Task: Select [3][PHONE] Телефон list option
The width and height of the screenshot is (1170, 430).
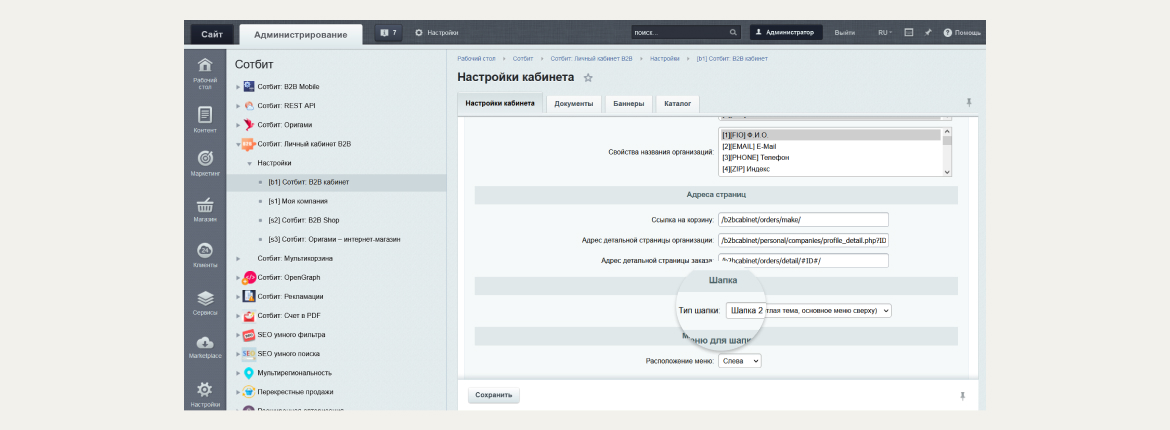Action: tap(830, 158)
